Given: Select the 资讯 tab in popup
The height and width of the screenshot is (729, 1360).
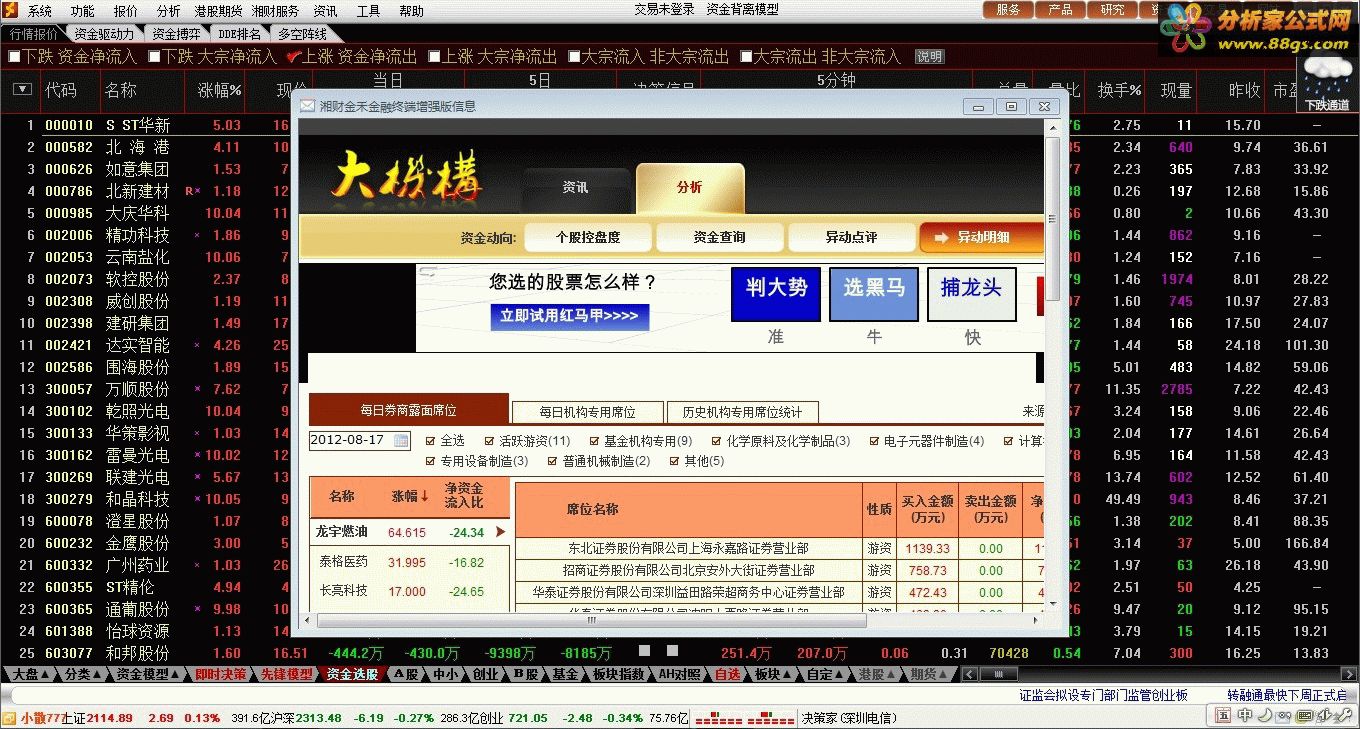Looking at the screenshot, I should [576, 187].
